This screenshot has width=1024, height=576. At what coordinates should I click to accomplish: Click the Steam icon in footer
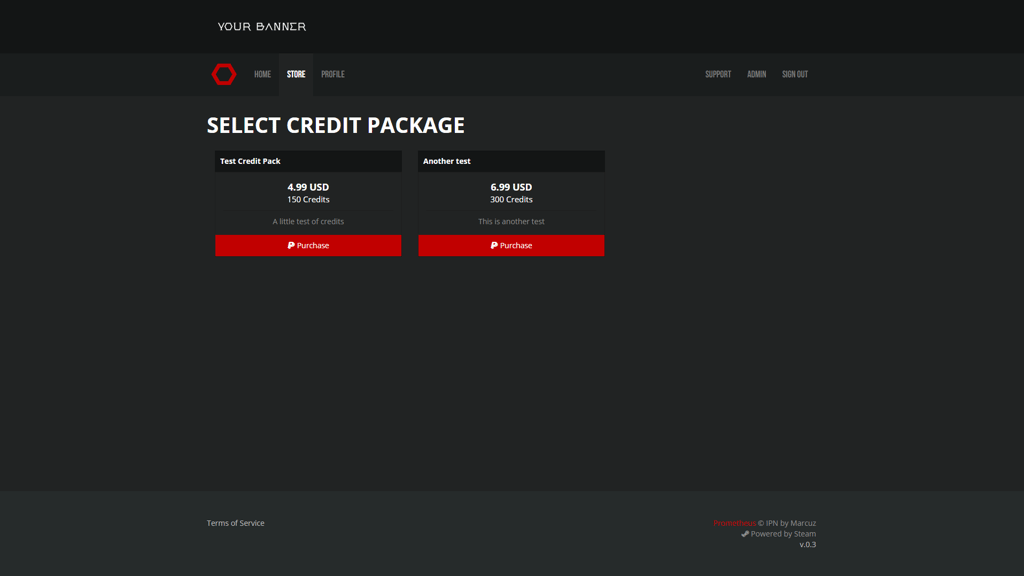745,534
